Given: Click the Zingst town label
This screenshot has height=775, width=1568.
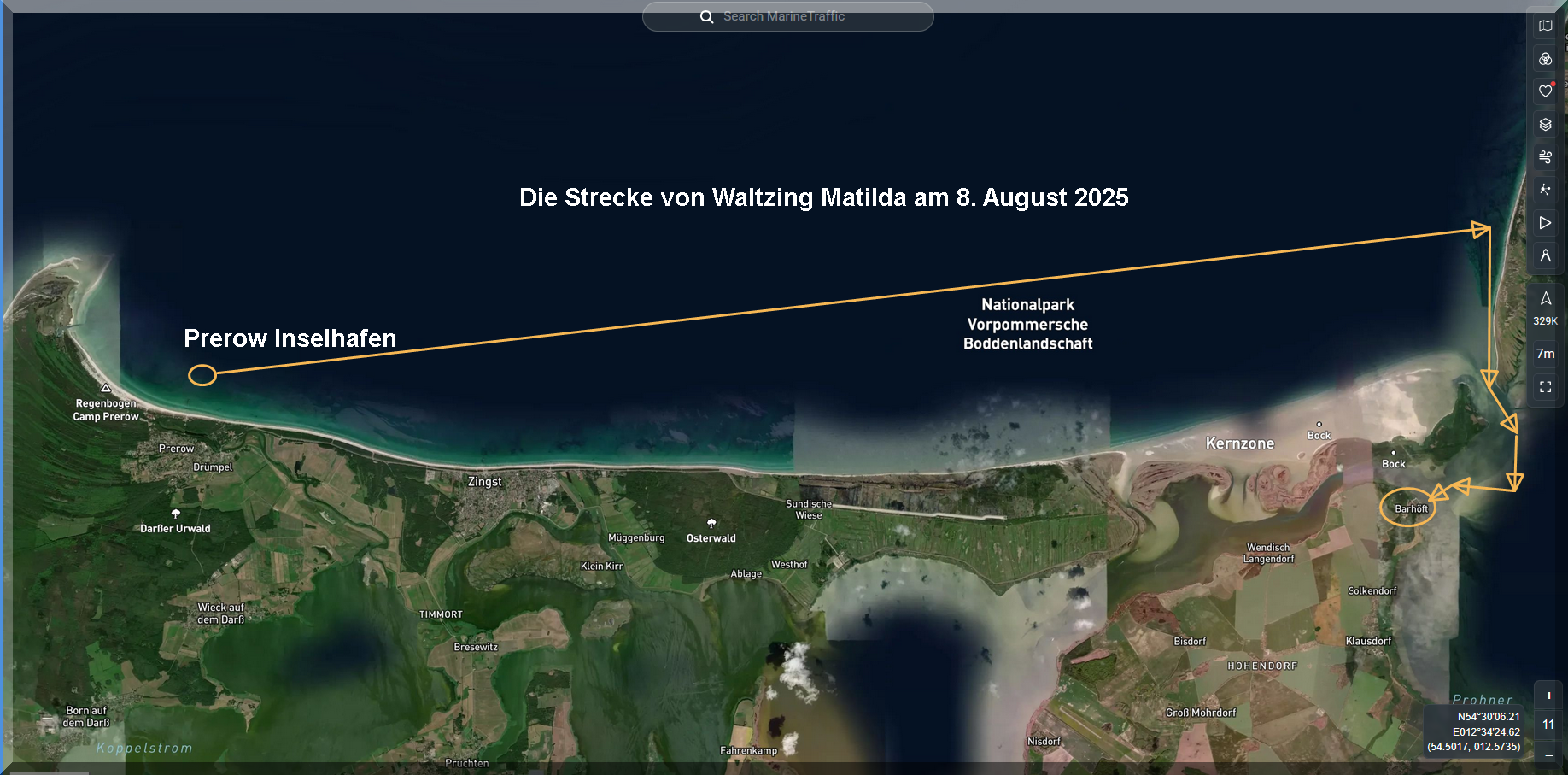Looking at the screenshot, I should click(x=484, y=482).
